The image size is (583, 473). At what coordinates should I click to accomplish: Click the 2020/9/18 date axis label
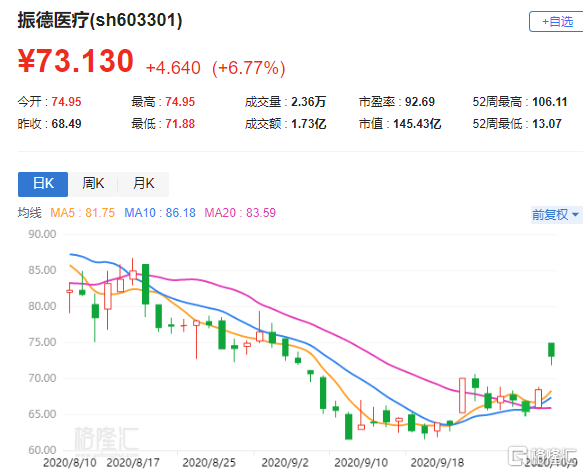coord(437,463)
